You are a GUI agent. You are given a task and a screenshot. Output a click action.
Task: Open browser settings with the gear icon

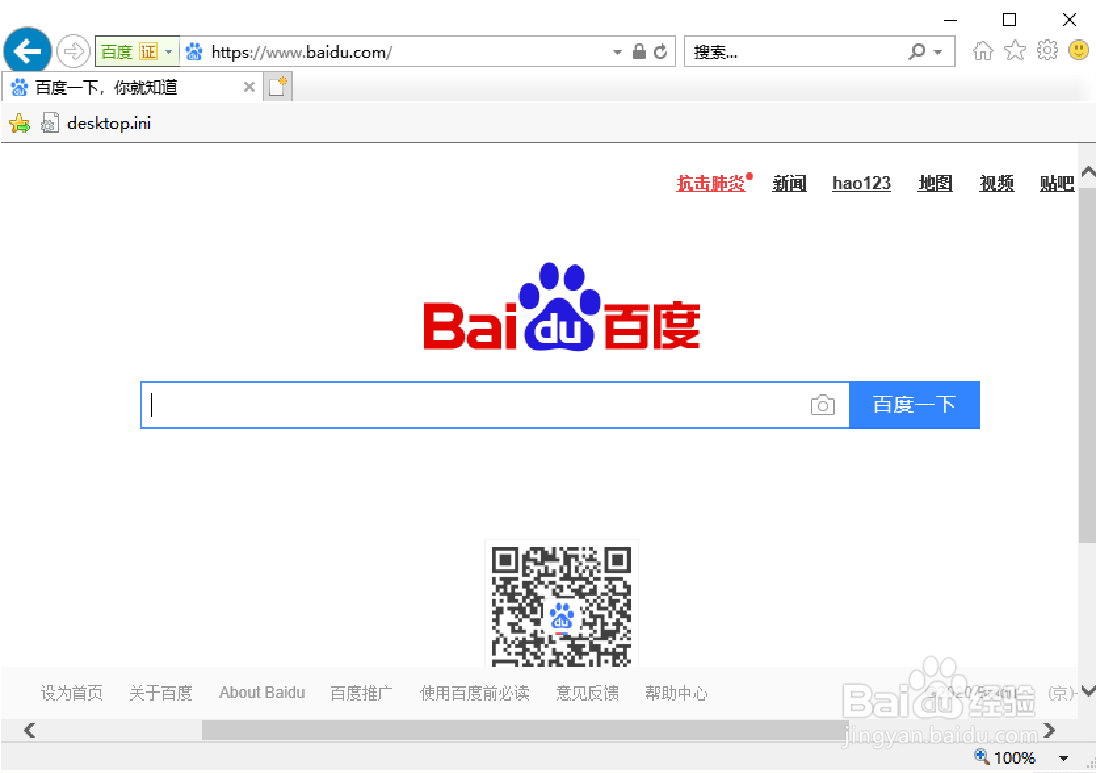pyautogui.click(x=1046, y=49)
